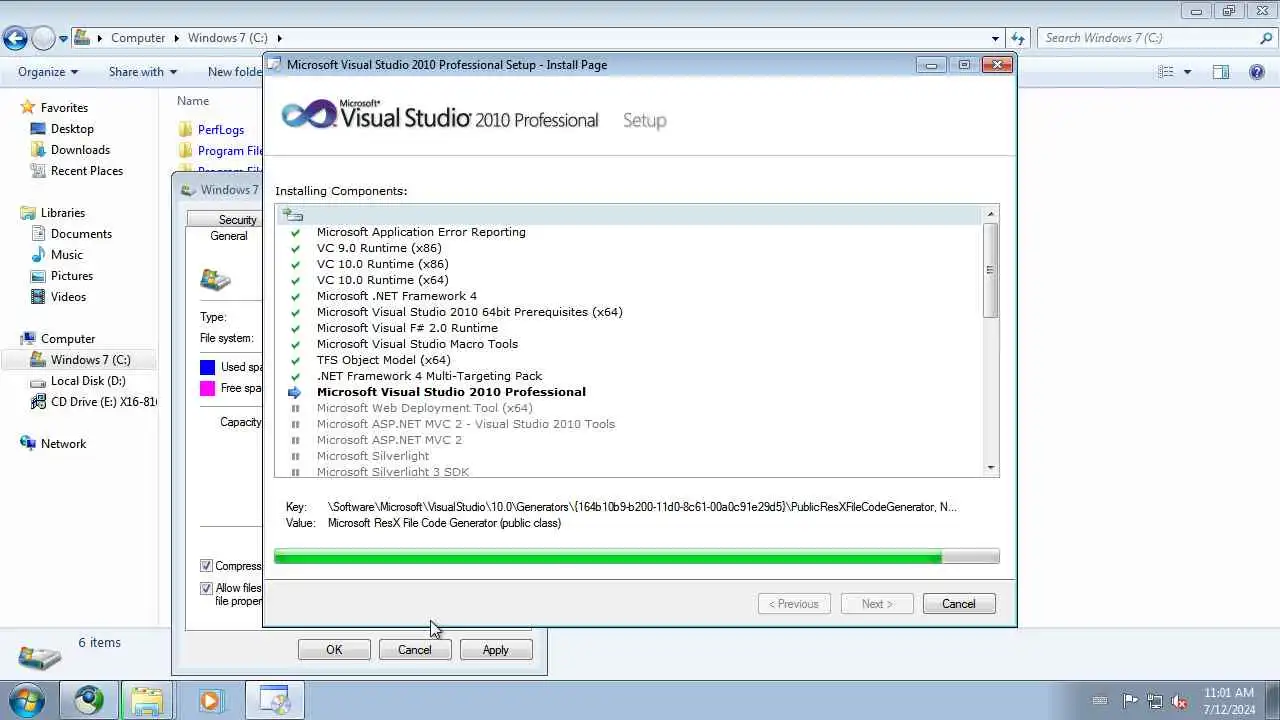
Task: Click the Favorites star icon in sidebar
Action: pyautogui.click(x=28, y=107)
